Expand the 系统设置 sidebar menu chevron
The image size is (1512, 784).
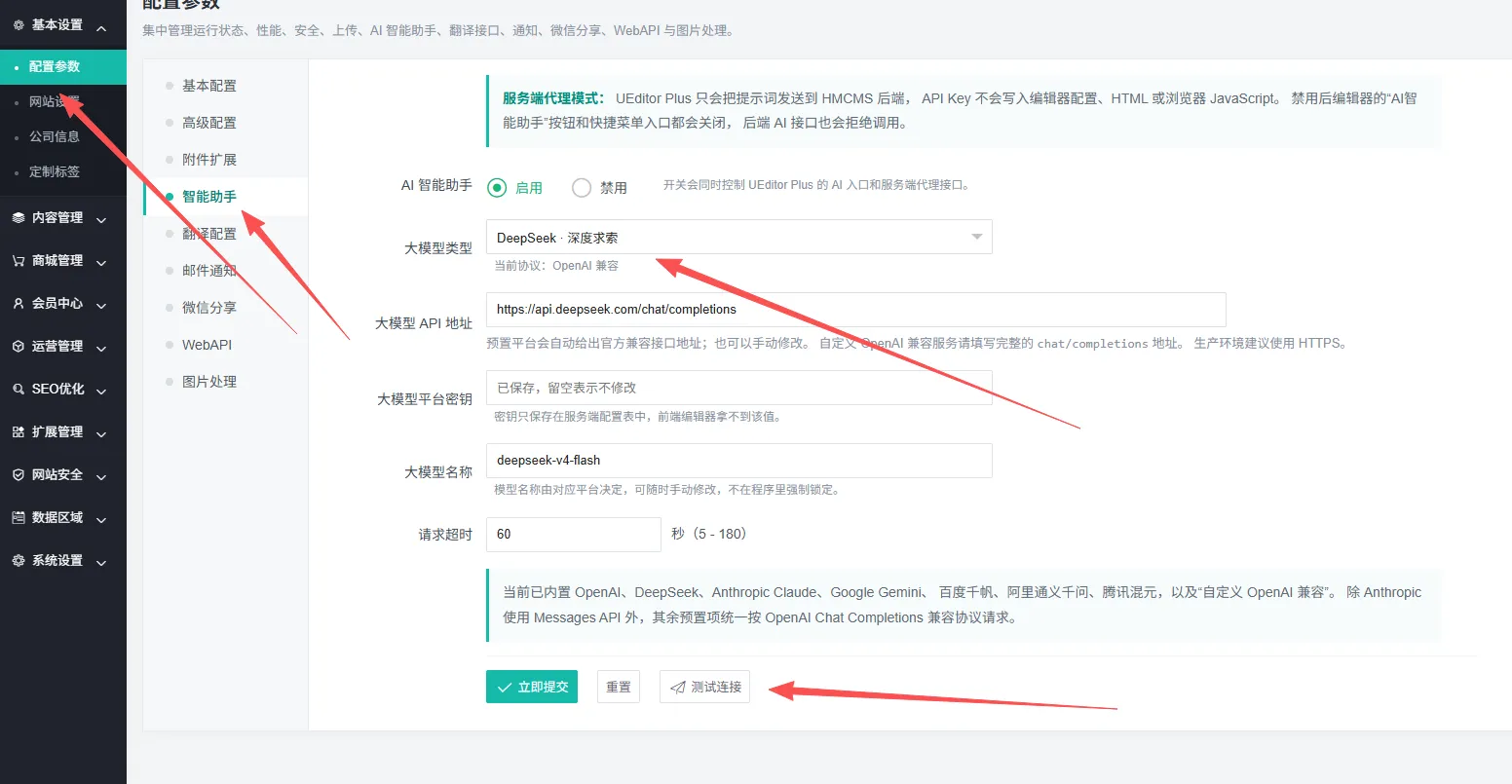click(x=101, y=562)
